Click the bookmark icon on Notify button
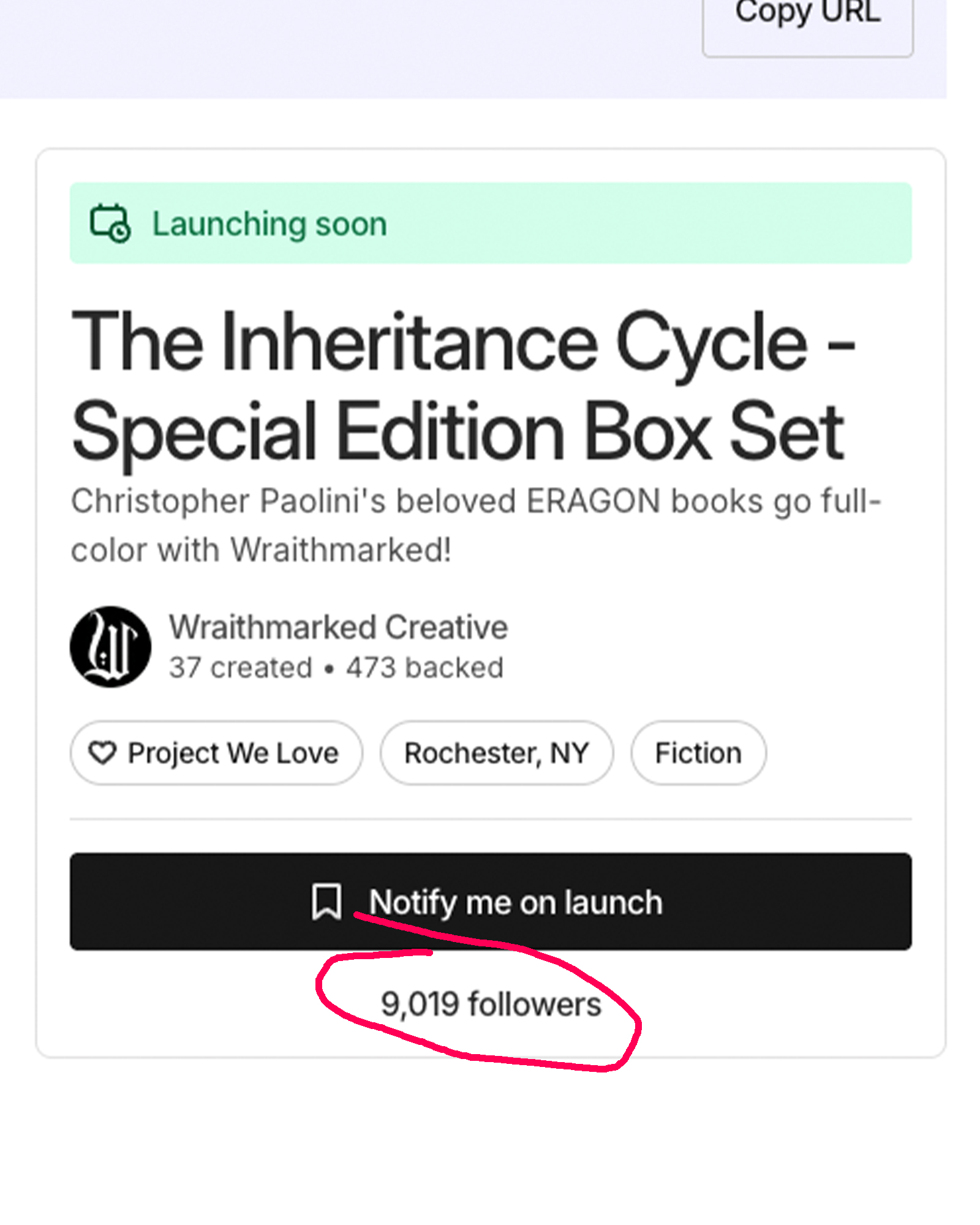The width and height of the screenshot is (980, 1225). [x=326, y=902]
